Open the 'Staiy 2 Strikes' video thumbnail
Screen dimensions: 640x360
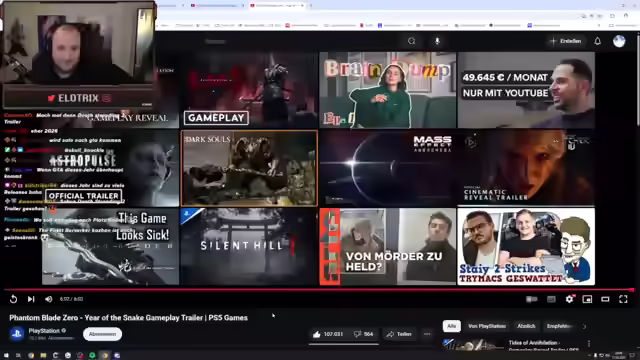pos(526,247)
